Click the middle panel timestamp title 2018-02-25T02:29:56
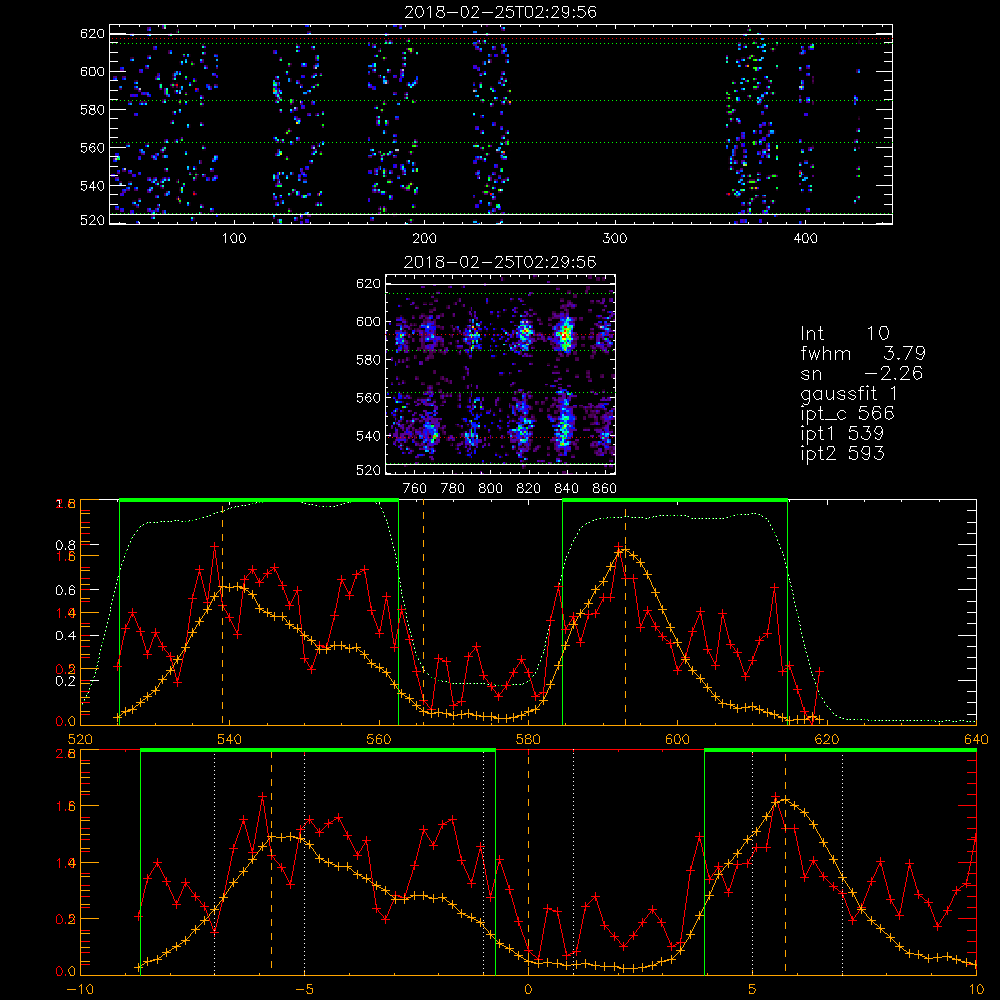This screenshot has height=1000, width=1000. [500, 262]
